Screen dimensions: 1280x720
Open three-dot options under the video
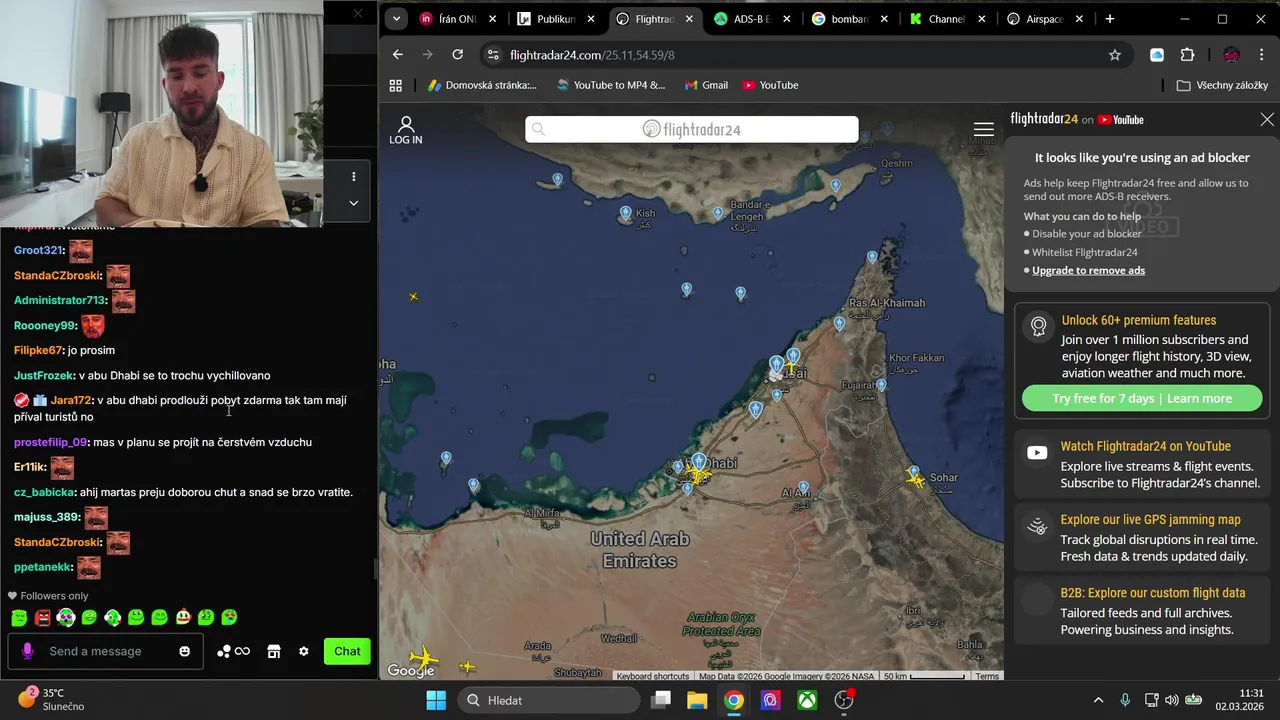353,176
